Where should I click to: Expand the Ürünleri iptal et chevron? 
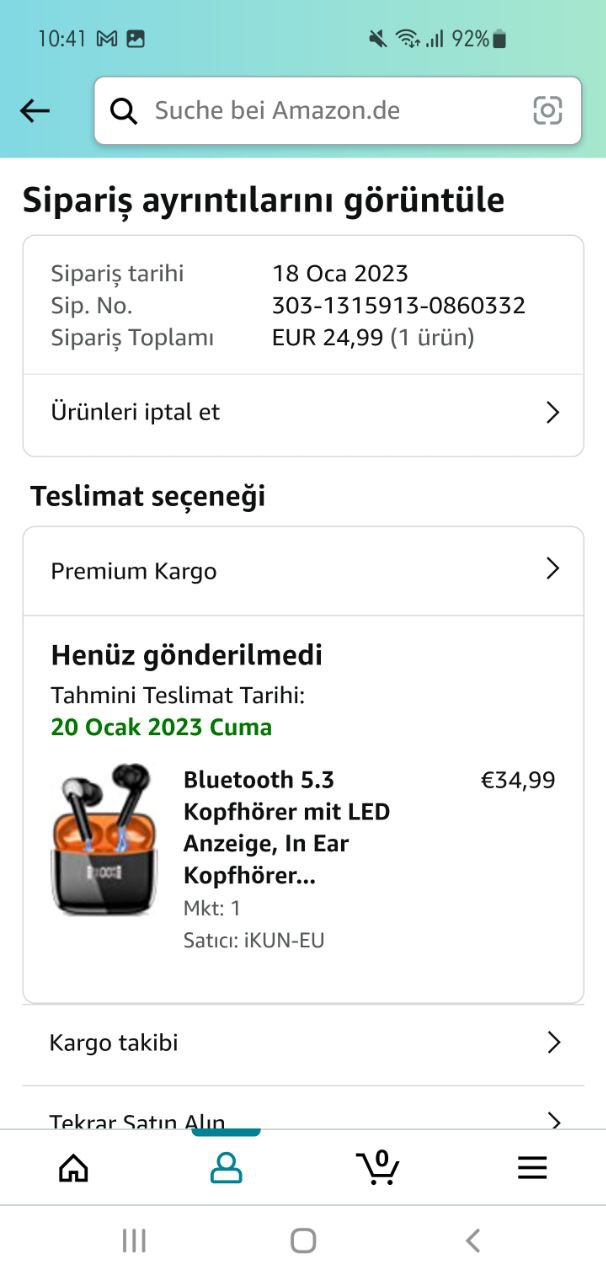point(552,412)
